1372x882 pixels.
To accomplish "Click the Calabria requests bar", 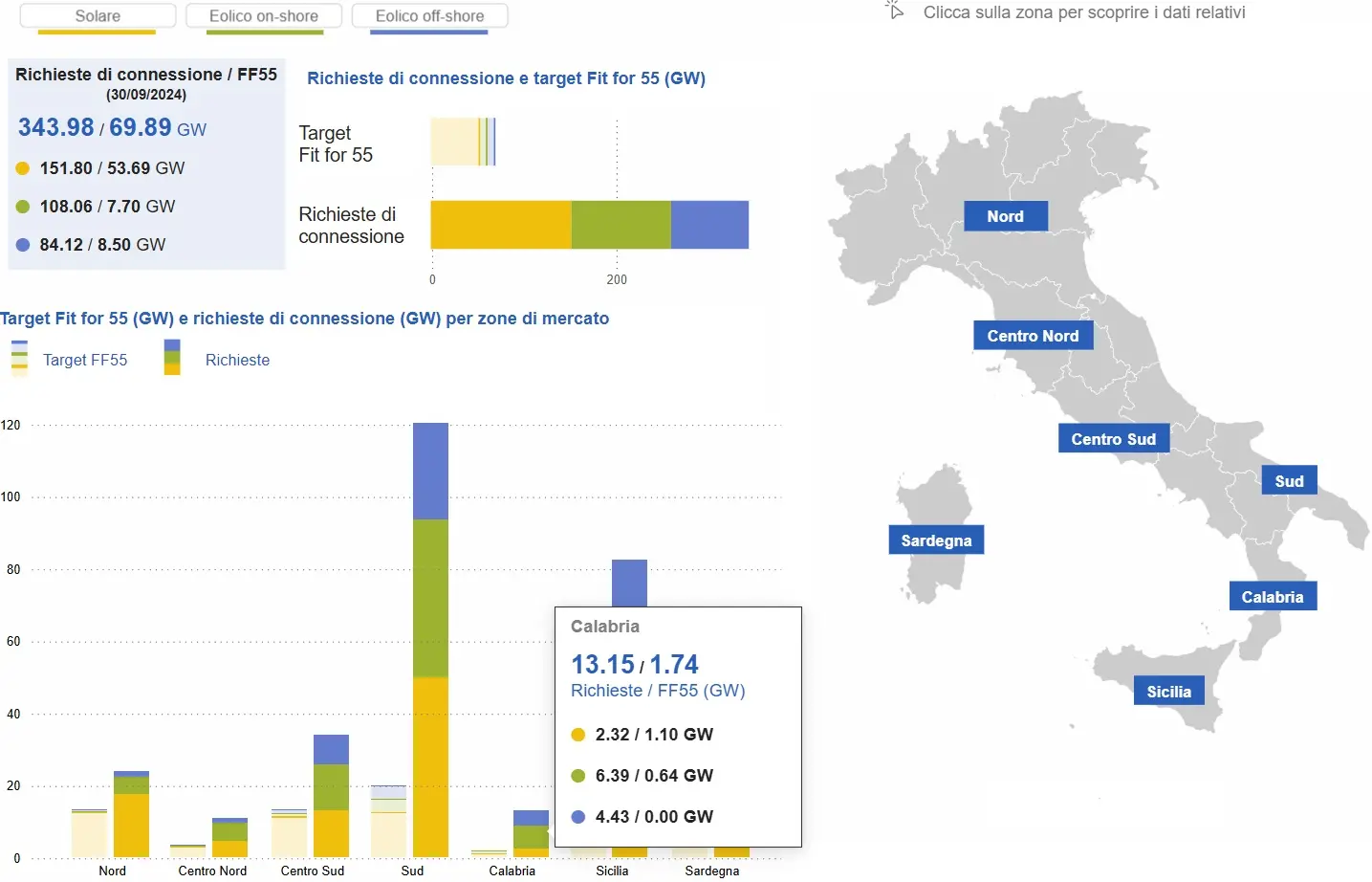I will coord(531,833).
